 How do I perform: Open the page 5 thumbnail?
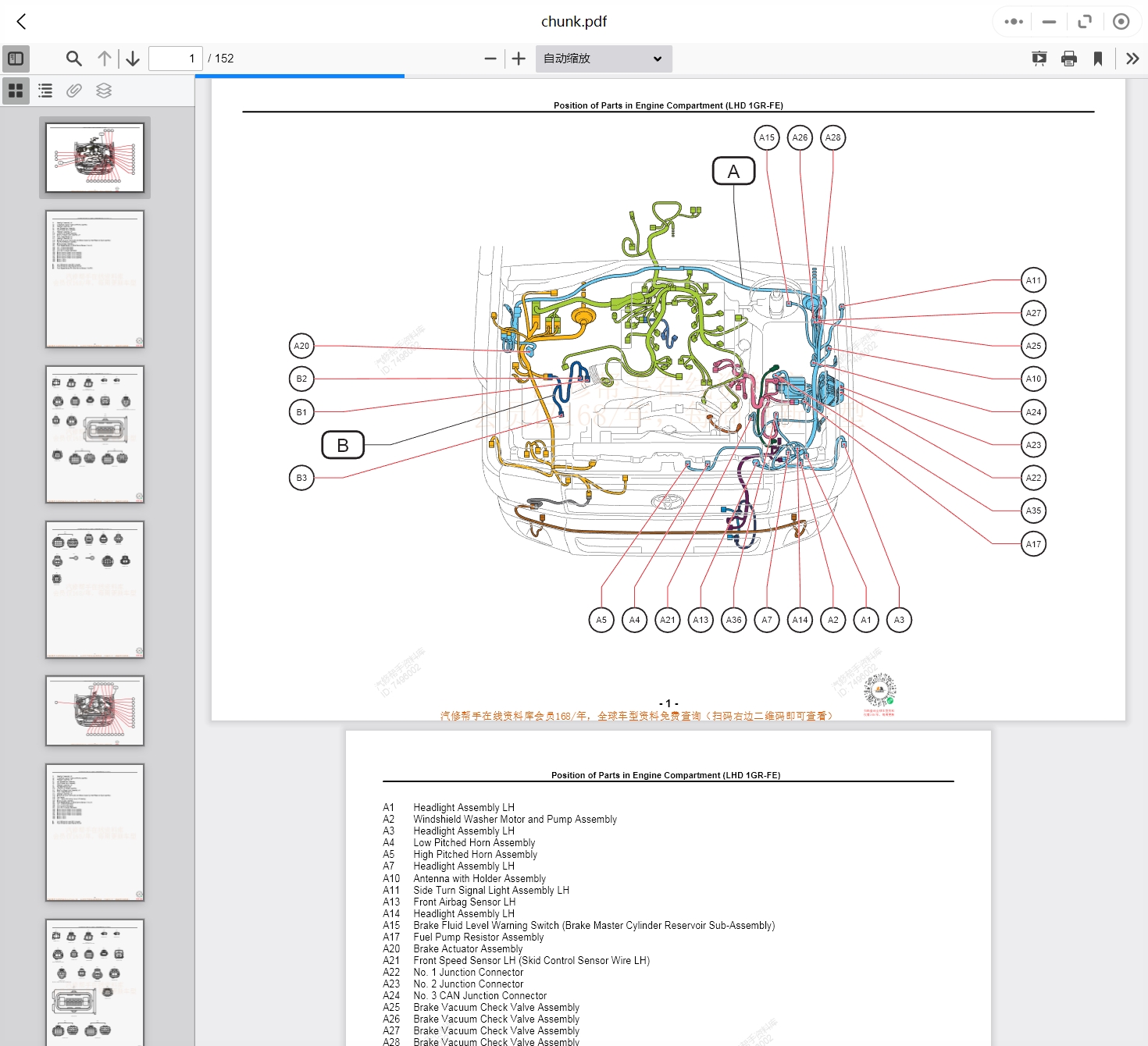point(95,710)
